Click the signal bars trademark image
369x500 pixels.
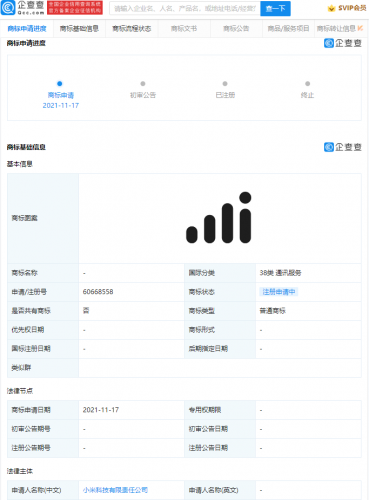point(219,218)
